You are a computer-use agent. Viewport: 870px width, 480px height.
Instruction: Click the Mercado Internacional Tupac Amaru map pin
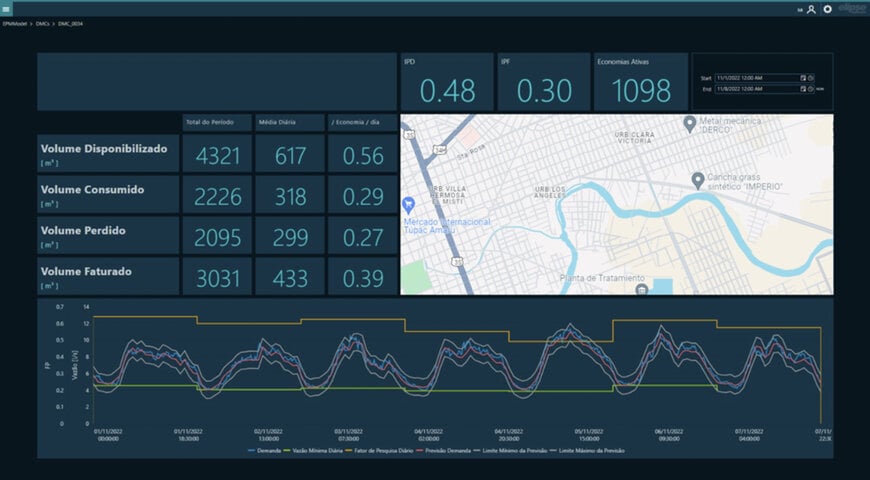tap(407, 203)
